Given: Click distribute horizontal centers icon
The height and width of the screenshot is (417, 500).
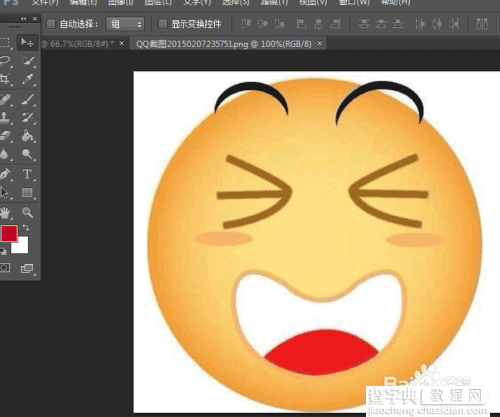Looking at the screenshot, I should point(437,24).
